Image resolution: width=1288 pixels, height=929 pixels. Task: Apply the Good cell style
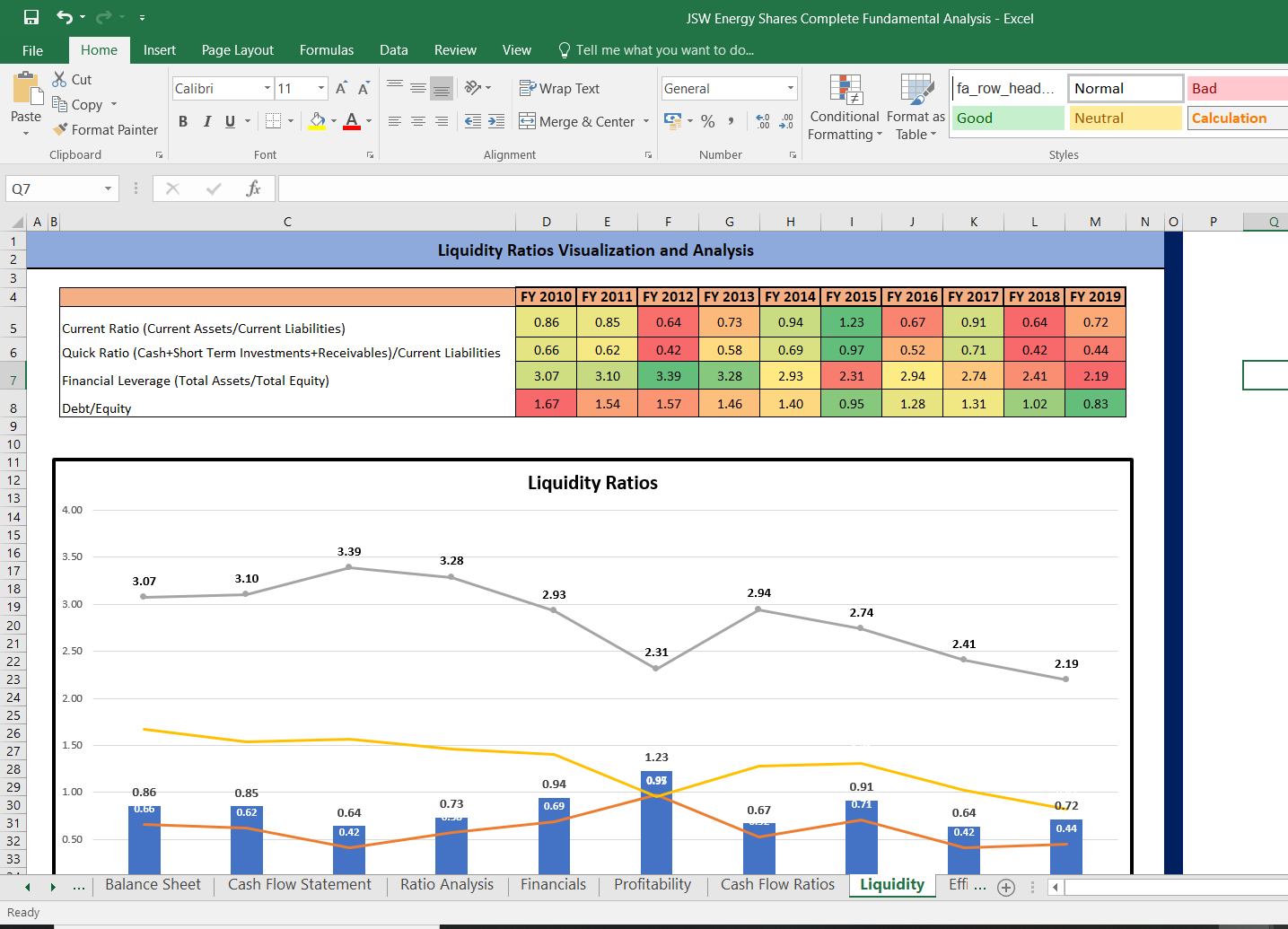click(1008, 118)
